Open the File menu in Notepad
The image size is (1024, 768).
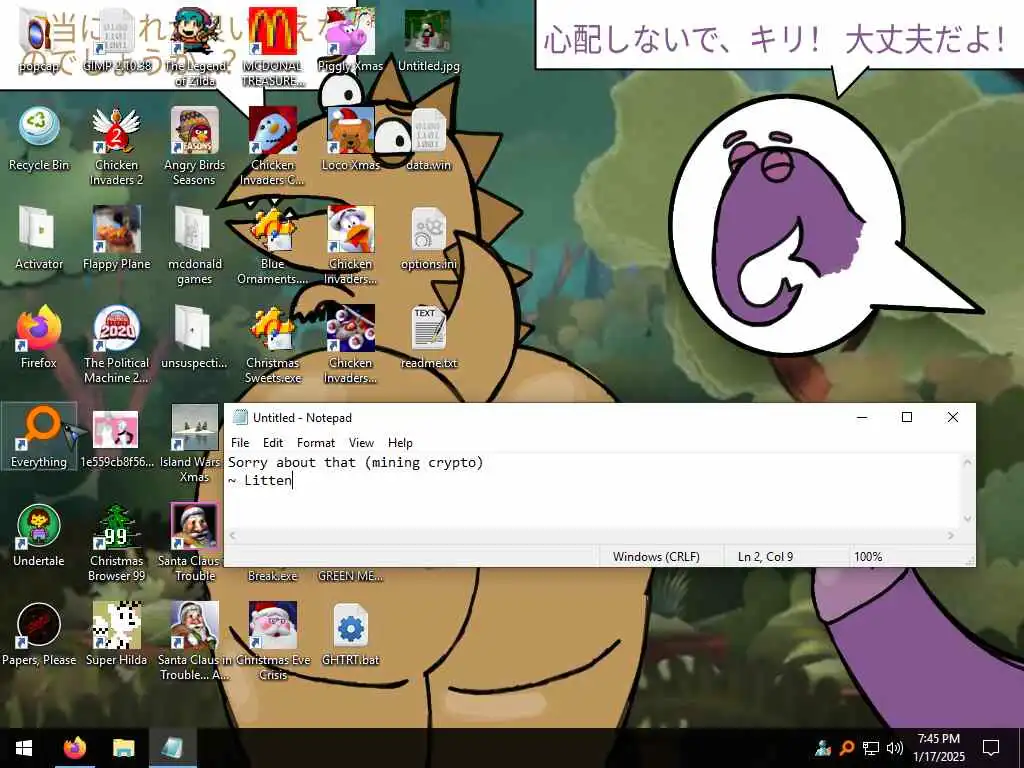pyautogui.click(x=240, y=443)
